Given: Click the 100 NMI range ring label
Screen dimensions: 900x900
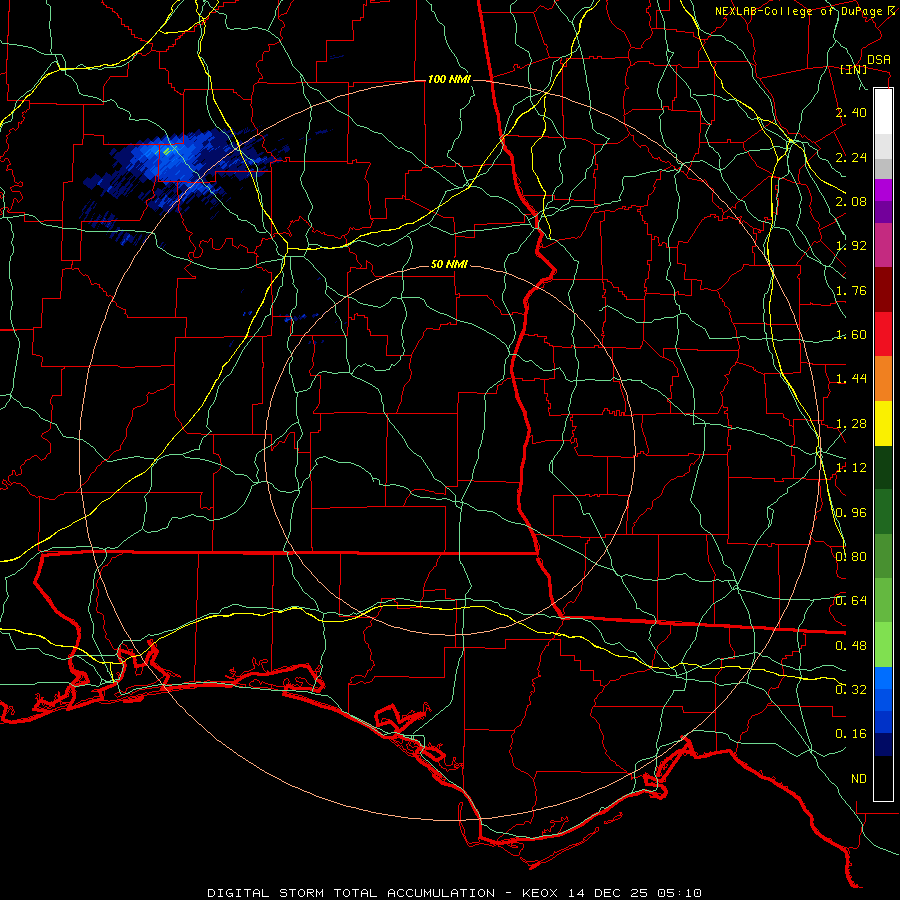Looking at the screenshot, I should point(449,79).
